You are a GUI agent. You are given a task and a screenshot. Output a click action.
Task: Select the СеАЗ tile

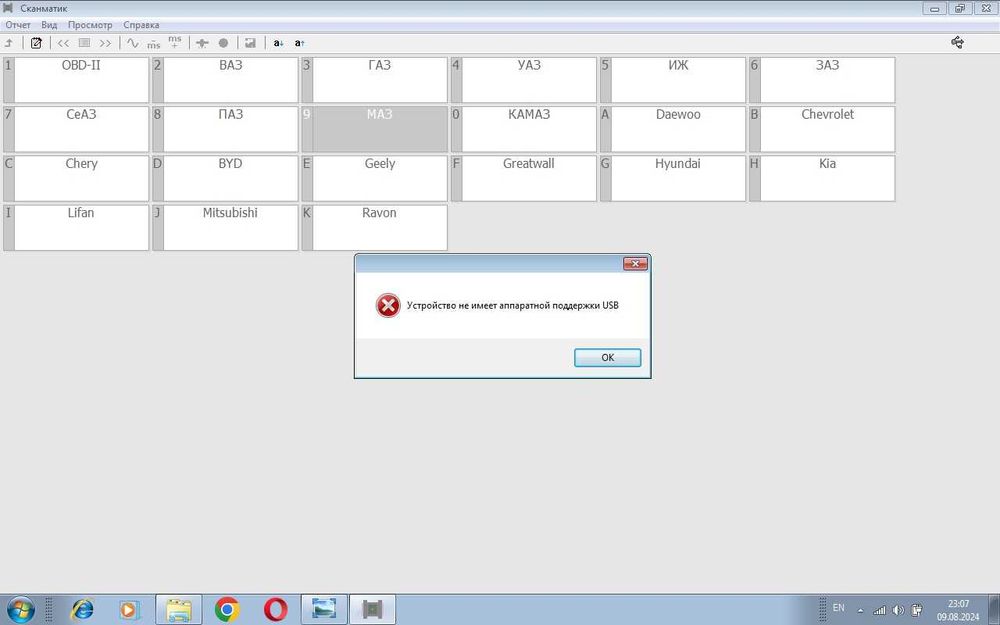[77, 129]
